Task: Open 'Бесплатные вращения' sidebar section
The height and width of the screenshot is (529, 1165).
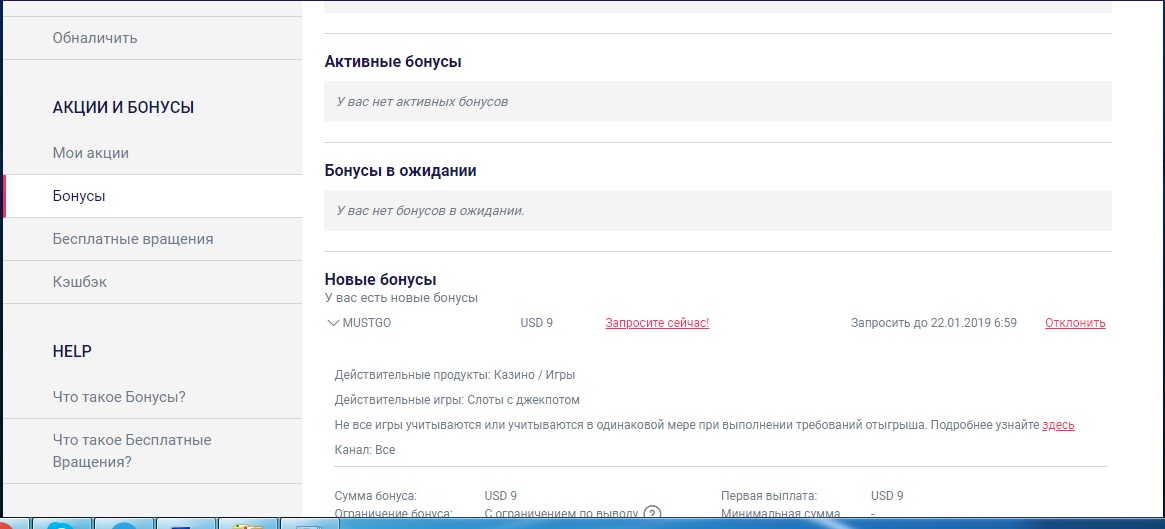Action: (133, 239)
